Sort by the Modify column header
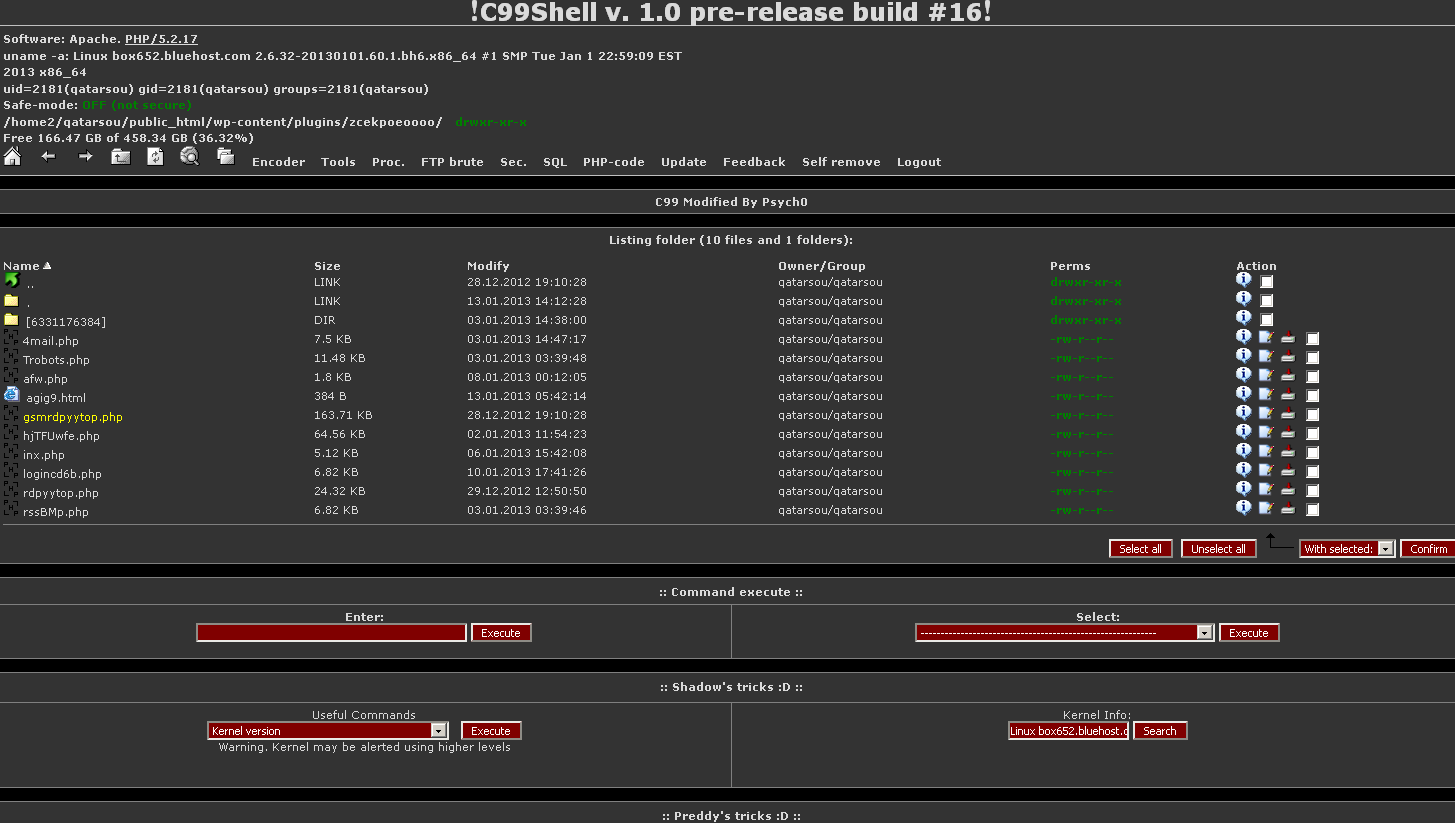 tap(488, 266)
